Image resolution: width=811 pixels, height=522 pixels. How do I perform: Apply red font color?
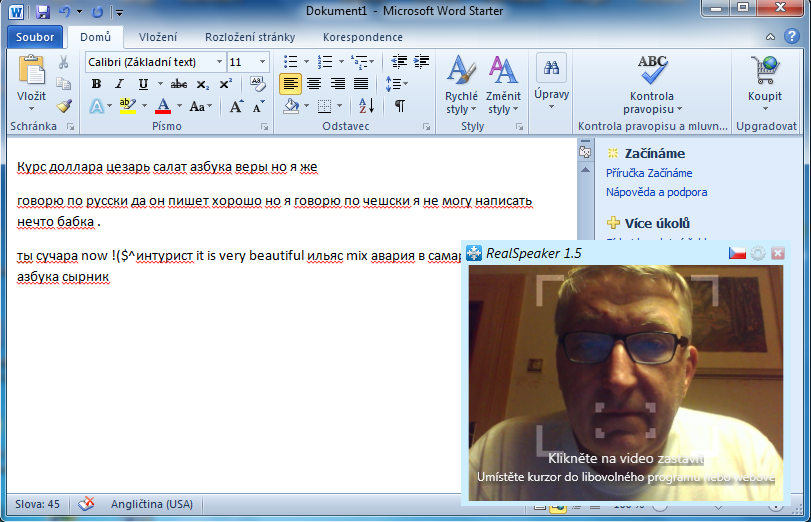pos(163,106)
